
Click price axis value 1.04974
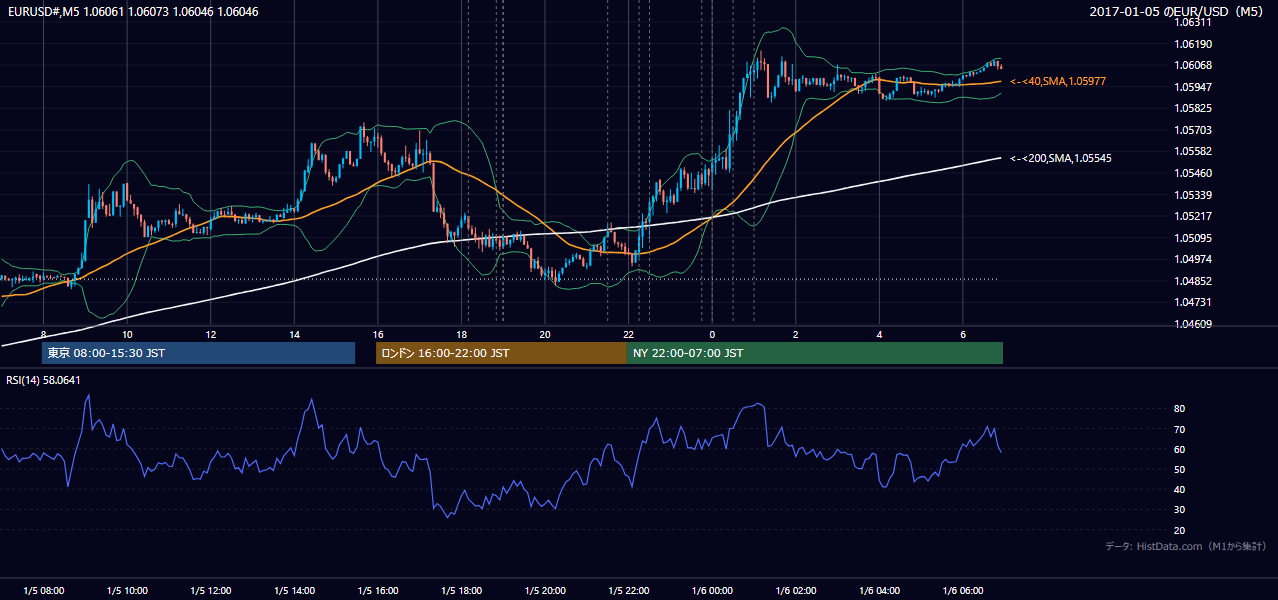pyautogui.click(x=1192, y=259)
